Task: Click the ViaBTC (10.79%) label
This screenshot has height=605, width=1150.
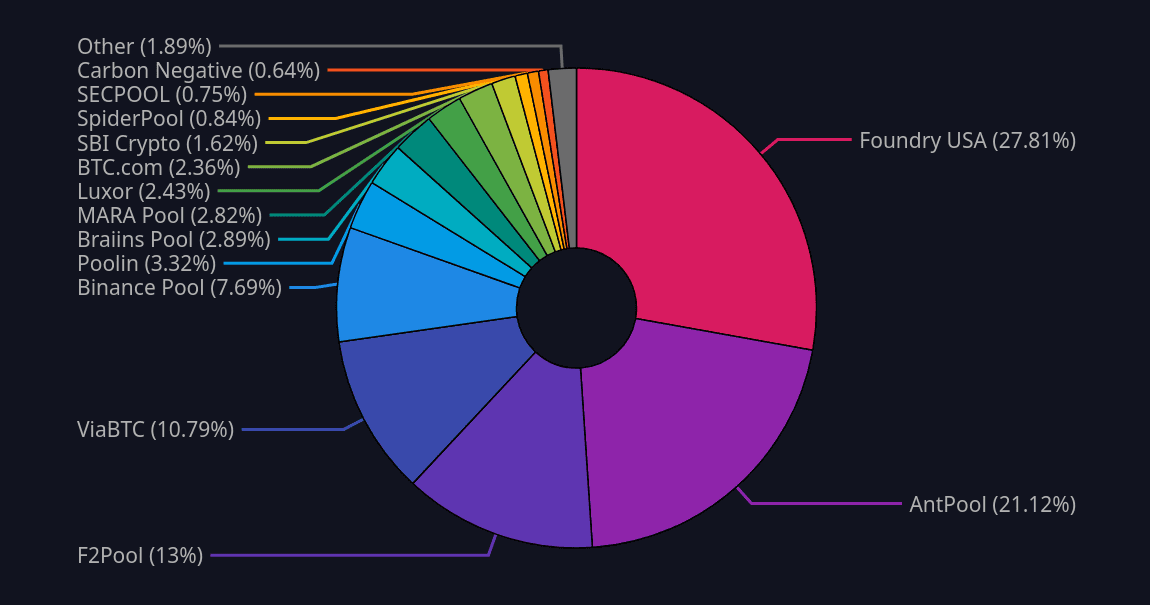Action: point(155,429)
